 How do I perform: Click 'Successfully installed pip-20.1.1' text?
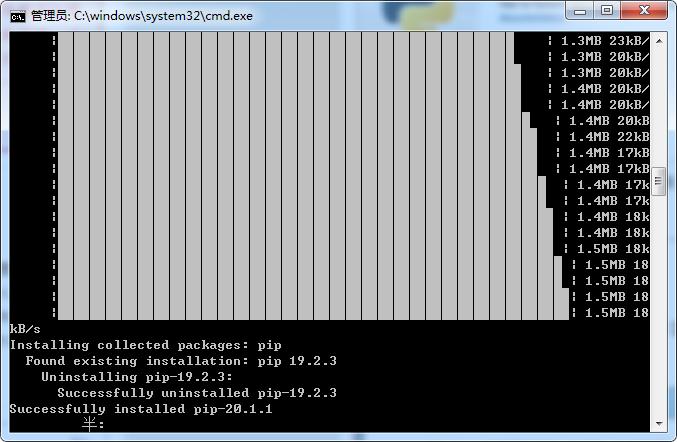click(141, 409)
